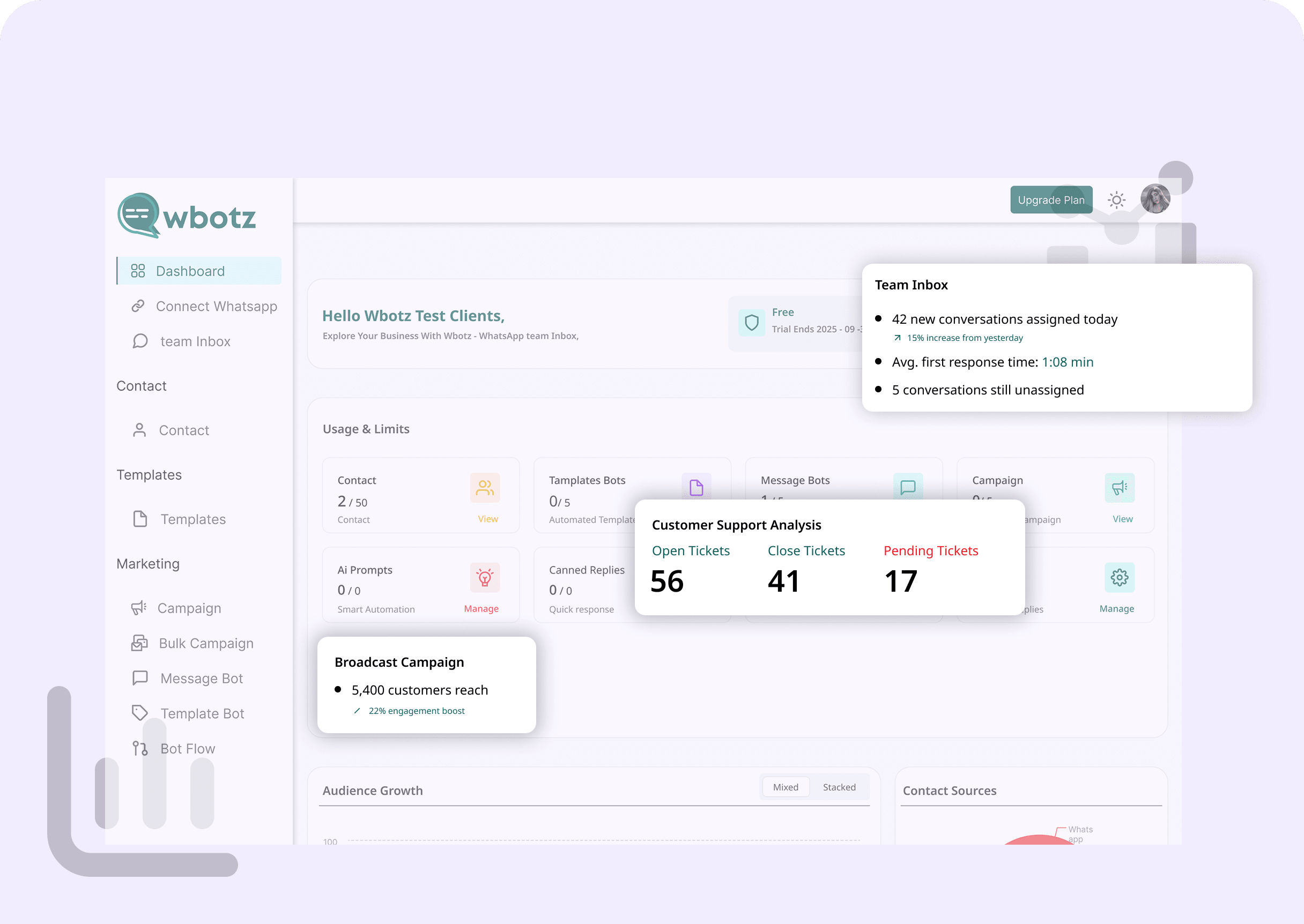Click the Connect Whatsapp link icon

pyautogui.click(x=138, y=307)
